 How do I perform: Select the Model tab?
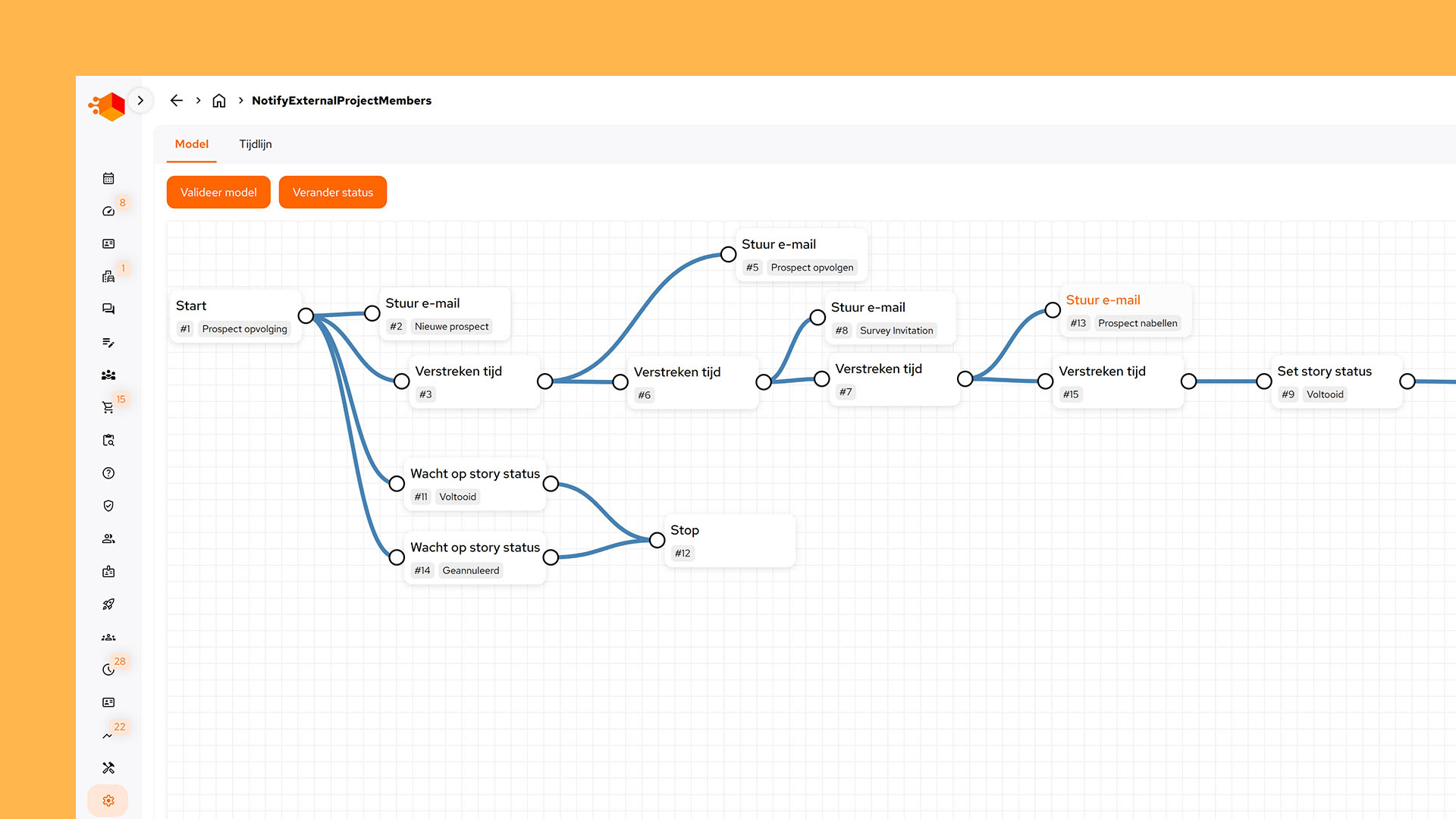(192, 144)
